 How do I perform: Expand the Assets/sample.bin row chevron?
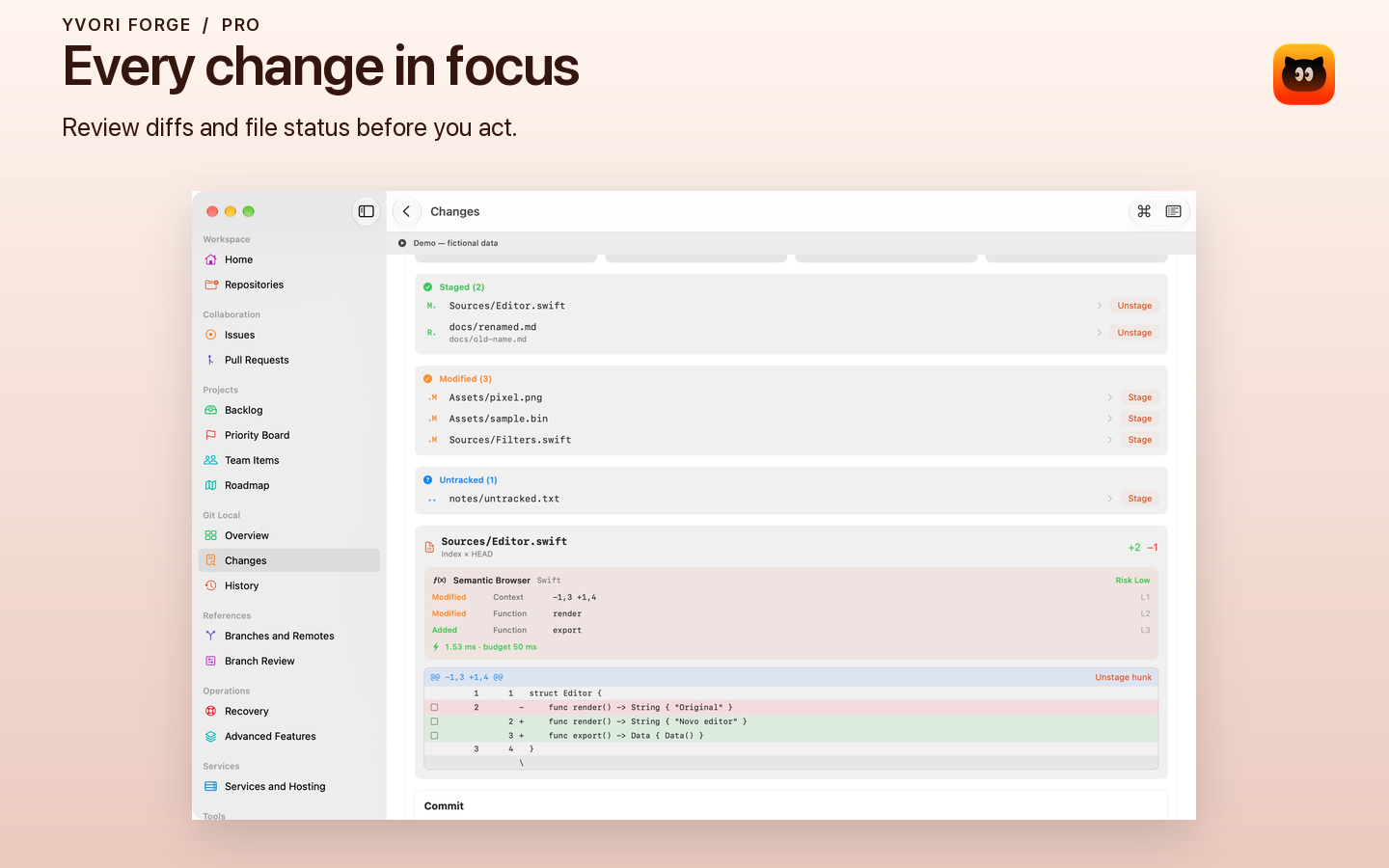point(1109,419)
